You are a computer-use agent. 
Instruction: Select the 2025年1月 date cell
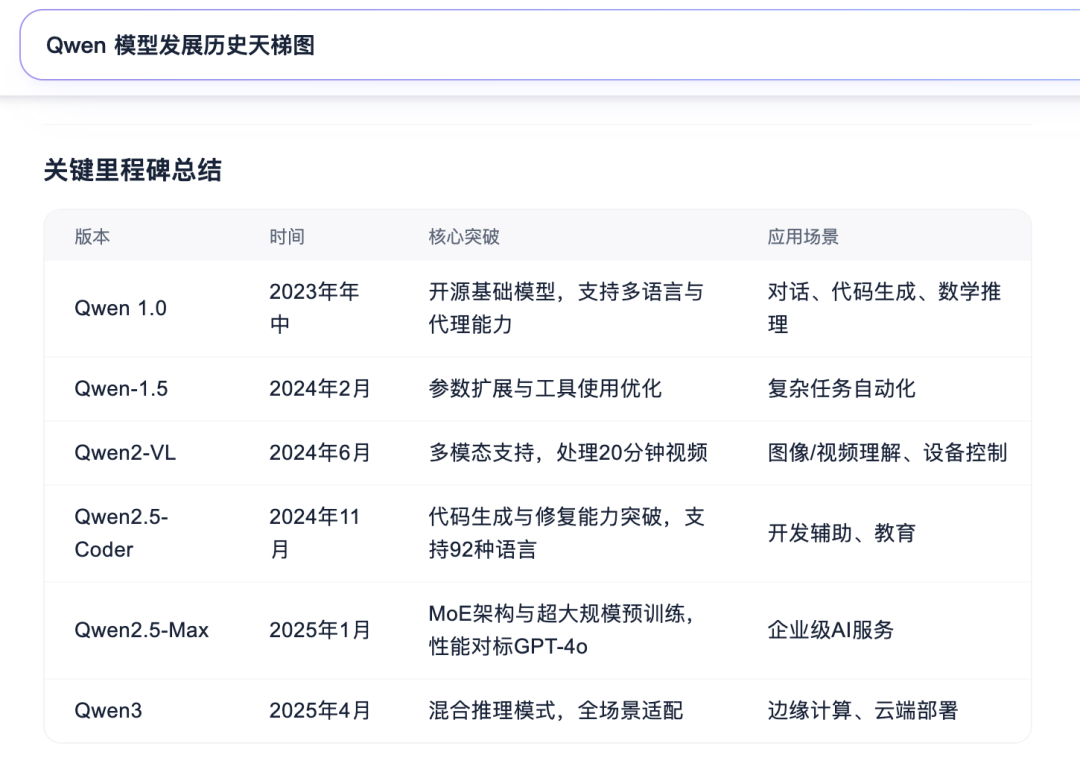pos(320,629)
